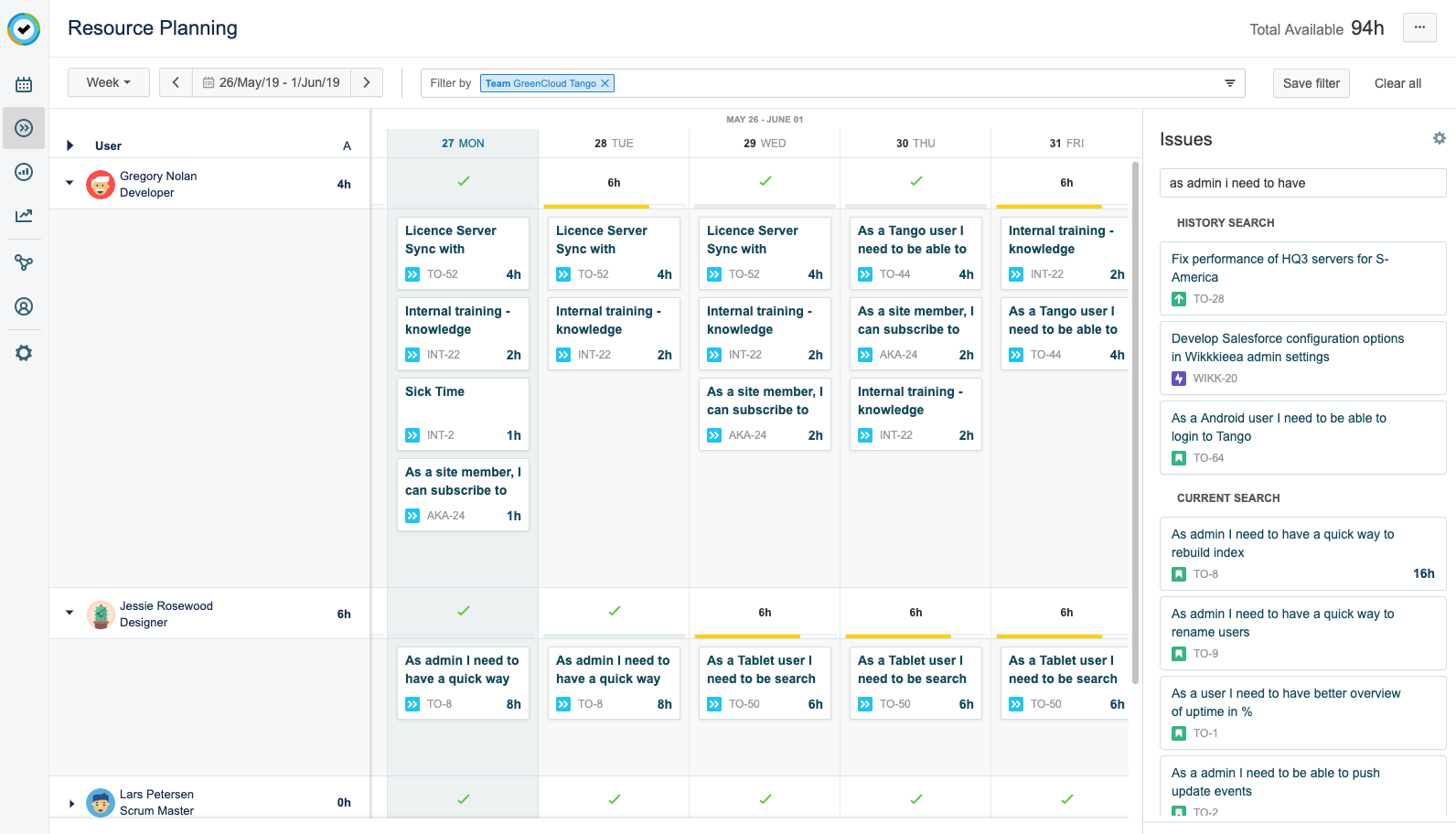
Task: Open the Week view dropdown
Action: coord(108,82)
